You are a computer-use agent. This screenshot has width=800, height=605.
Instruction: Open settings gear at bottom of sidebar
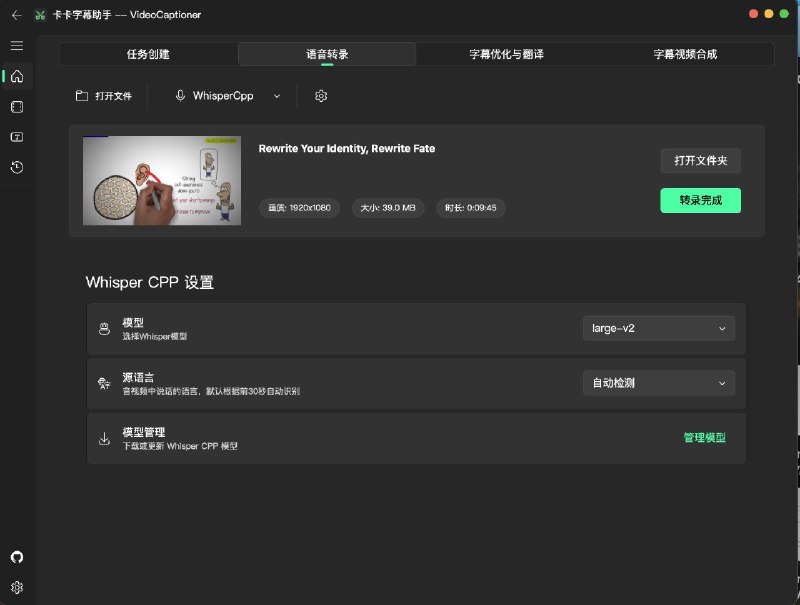click(16, 588)
